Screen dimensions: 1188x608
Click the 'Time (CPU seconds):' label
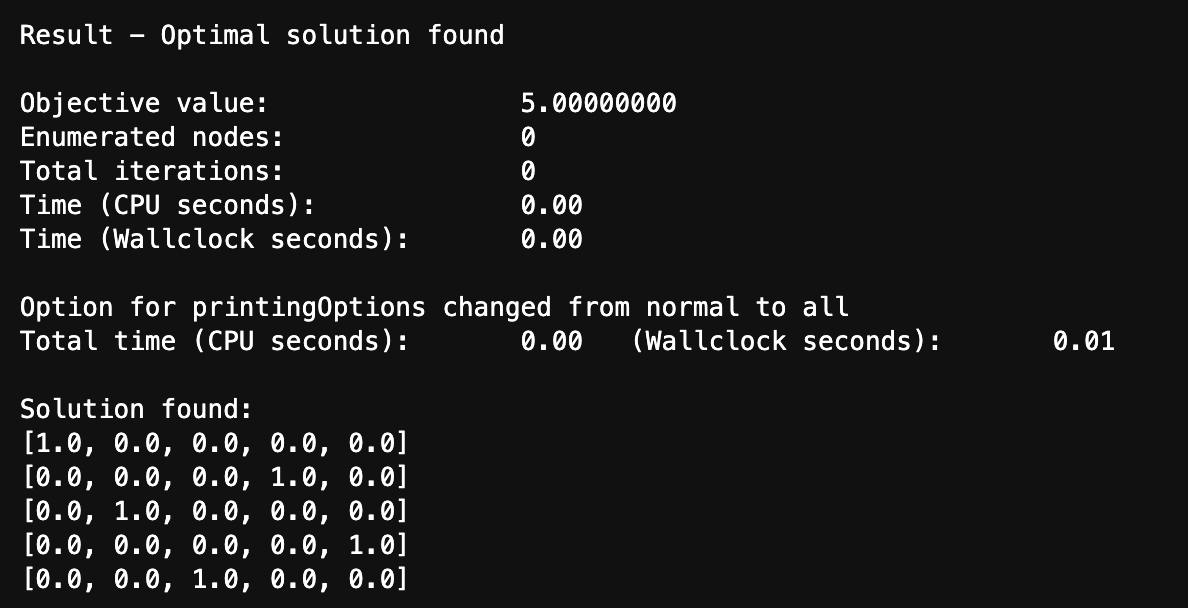[168, 205]
